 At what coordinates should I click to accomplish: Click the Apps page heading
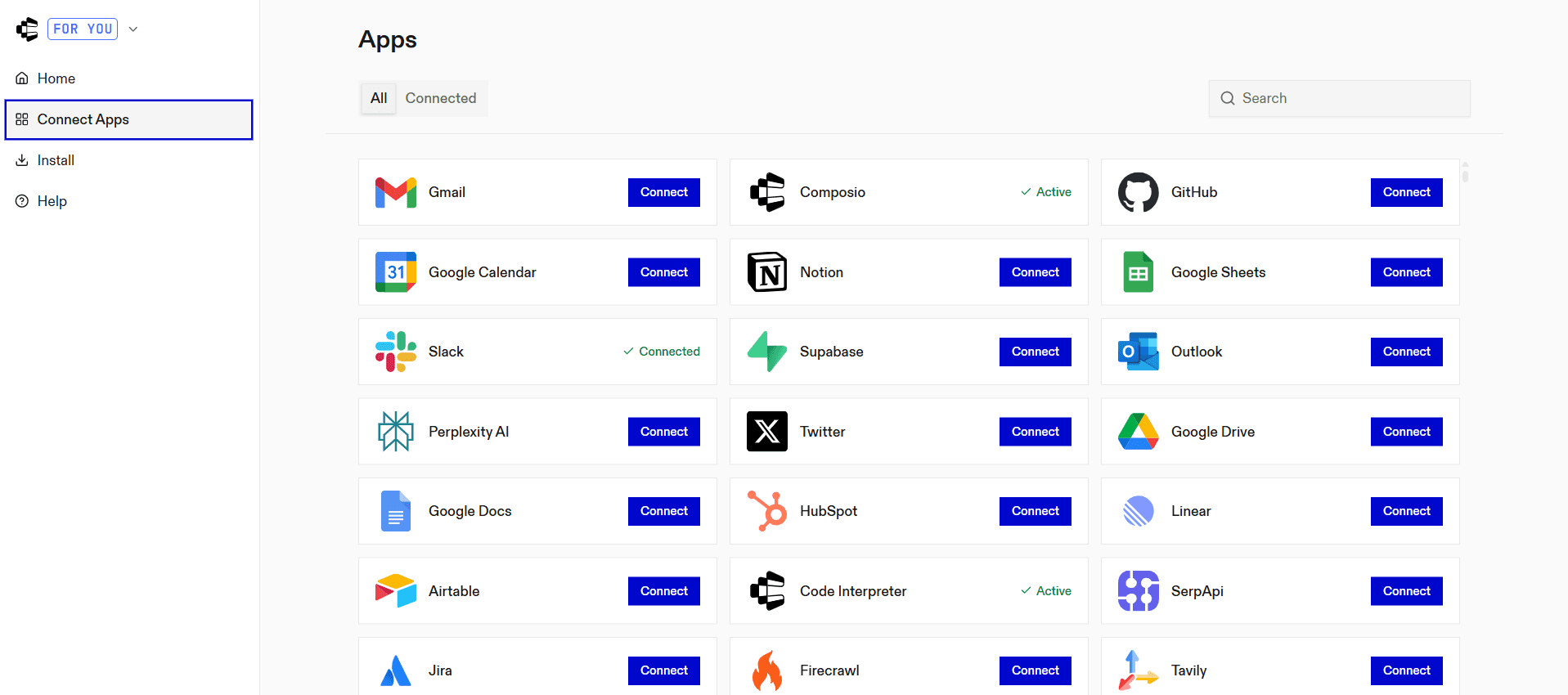[388, 39]
